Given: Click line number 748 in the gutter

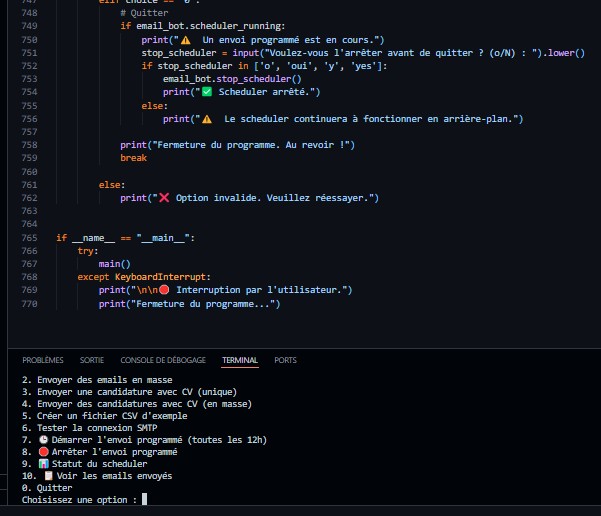Looking at the screenshot, I should pyautogui.click(x=29, y=13).
